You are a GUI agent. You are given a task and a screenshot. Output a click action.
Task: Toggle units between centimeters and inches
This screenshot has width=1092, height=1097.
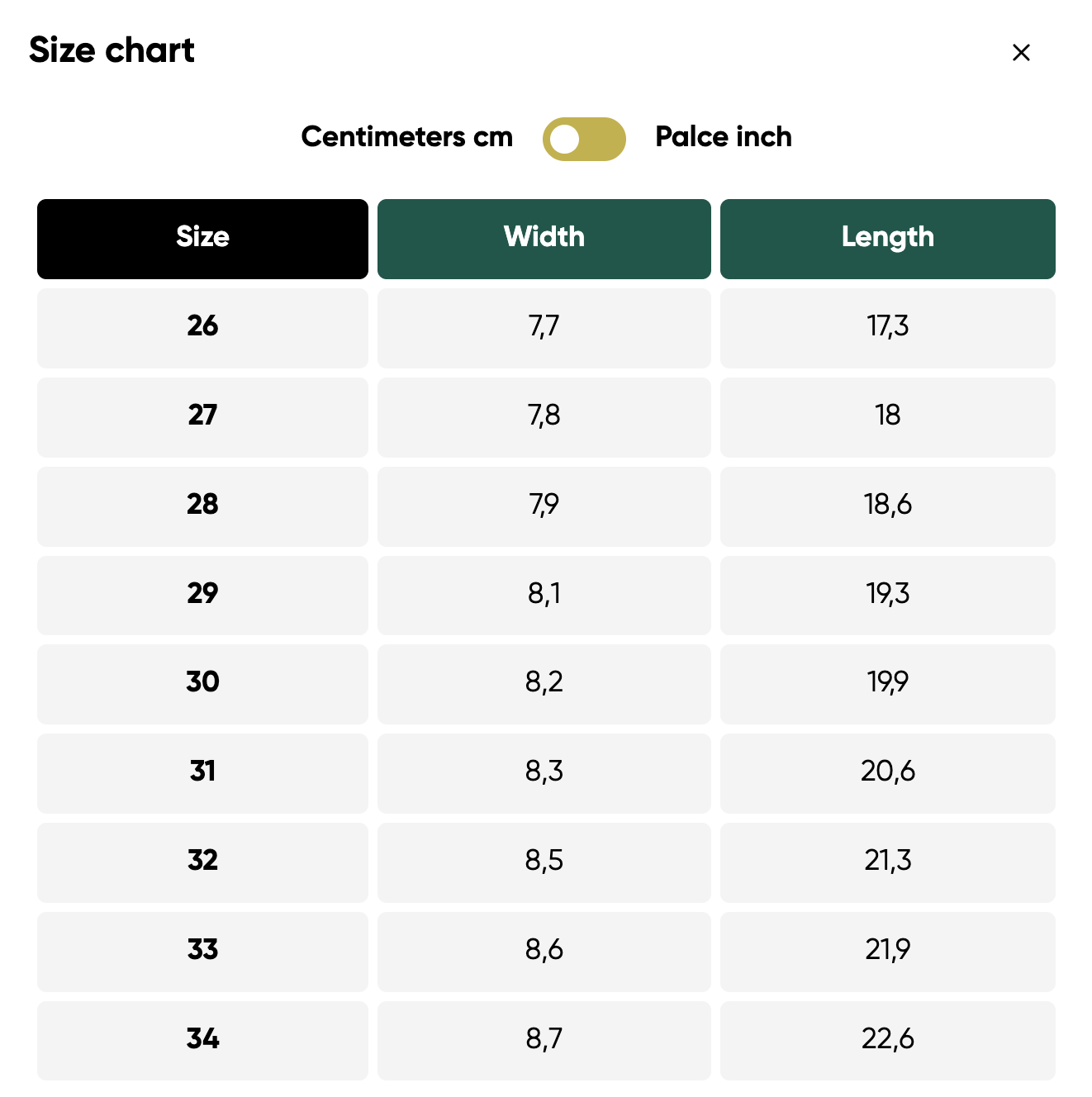coord(584,139)
